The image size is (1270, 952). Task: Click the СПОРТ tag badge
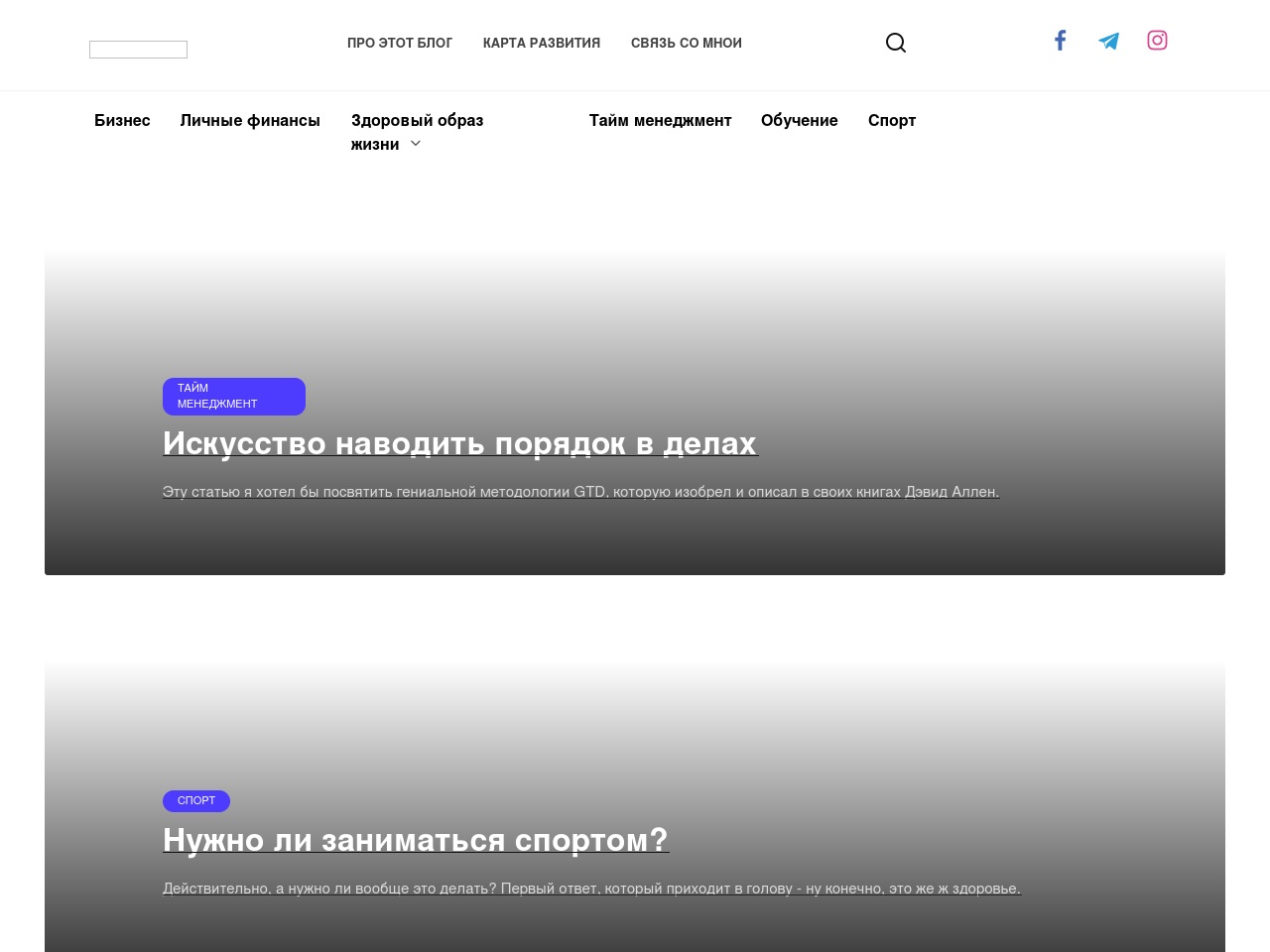(x=196, y=801)
